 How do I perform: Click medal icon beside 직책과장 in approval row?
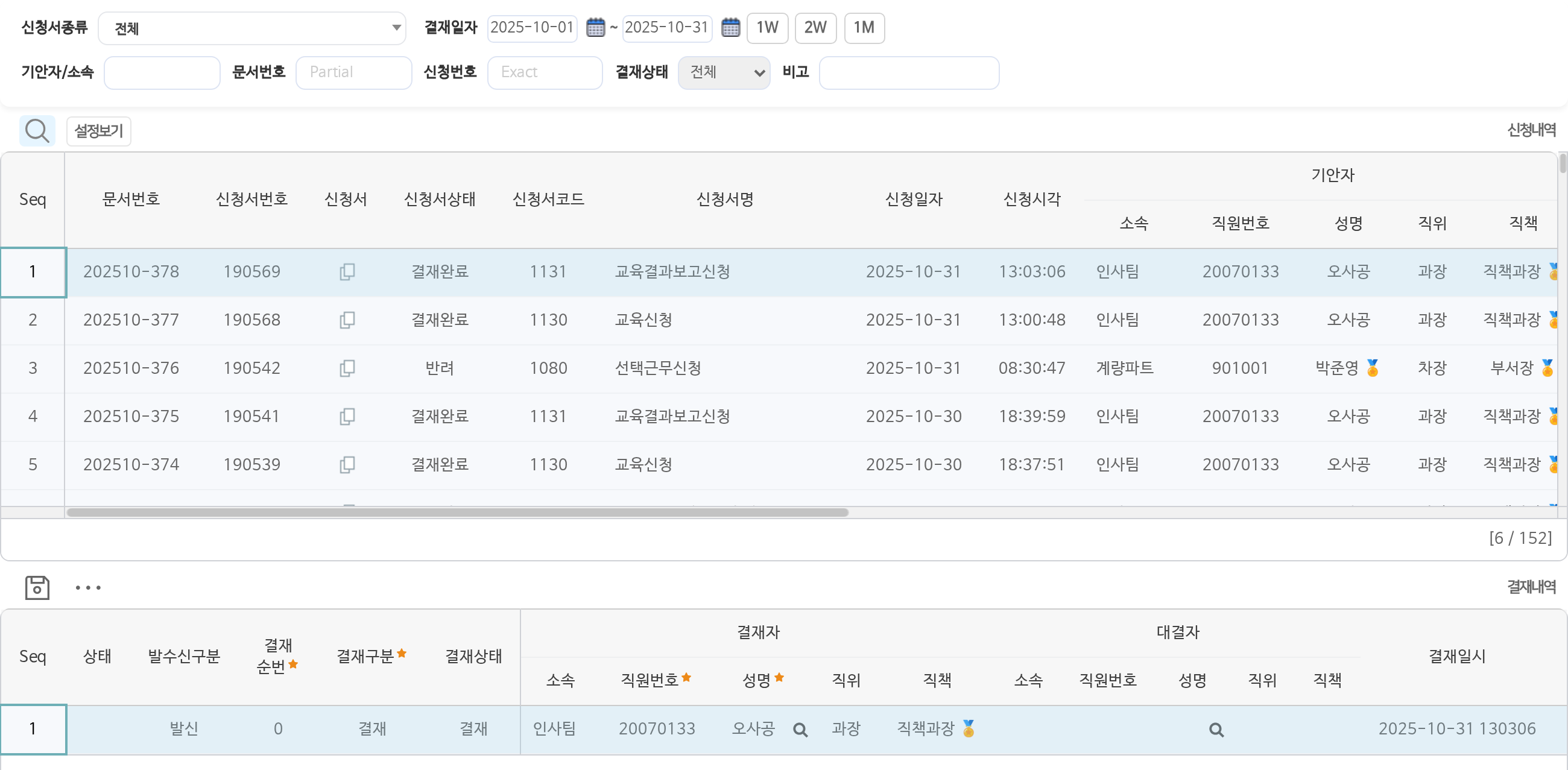(969, 728)
